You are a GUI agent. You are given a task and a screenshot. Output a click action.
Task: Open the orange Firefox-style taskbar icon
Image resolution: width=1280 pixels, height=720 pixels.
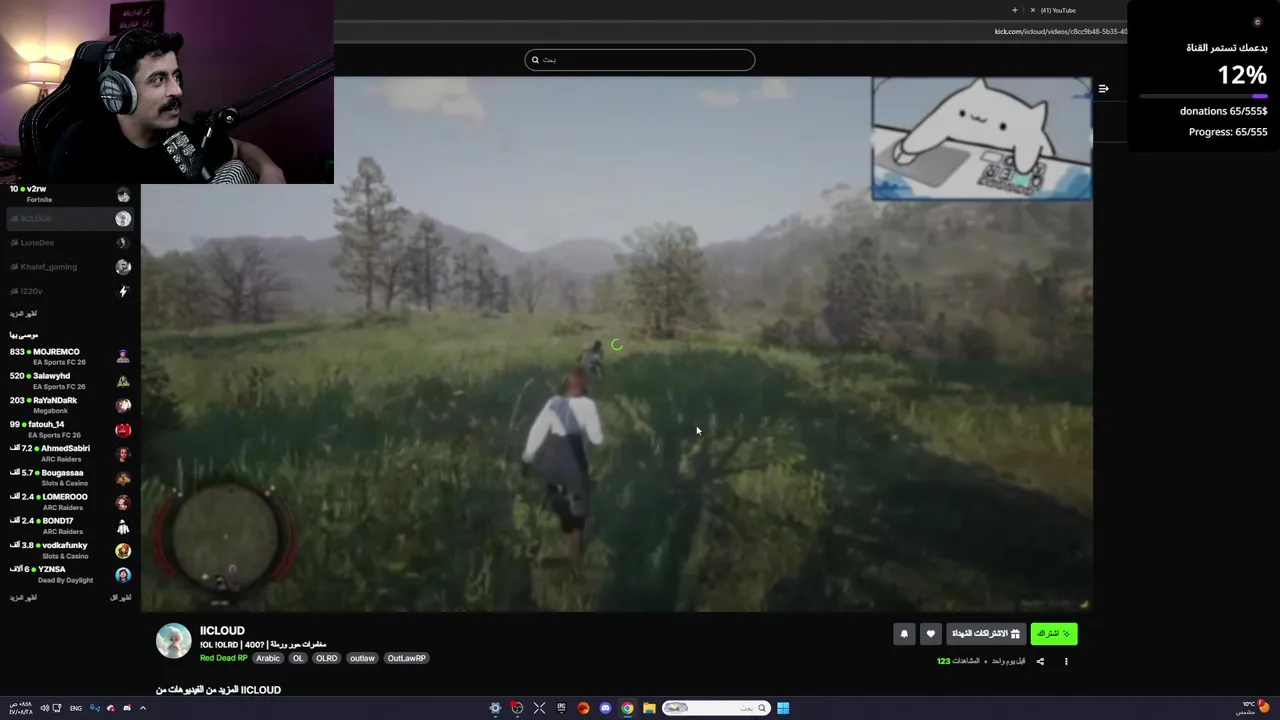click(583, 708)
